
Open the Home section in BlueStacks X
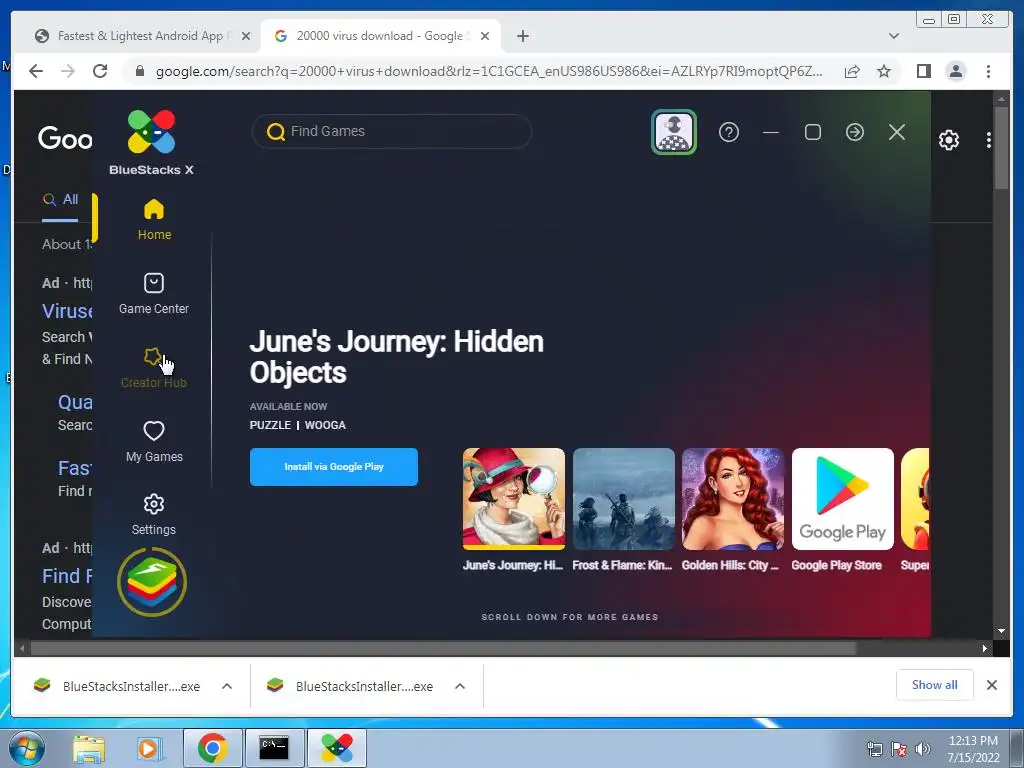(154, 219)
